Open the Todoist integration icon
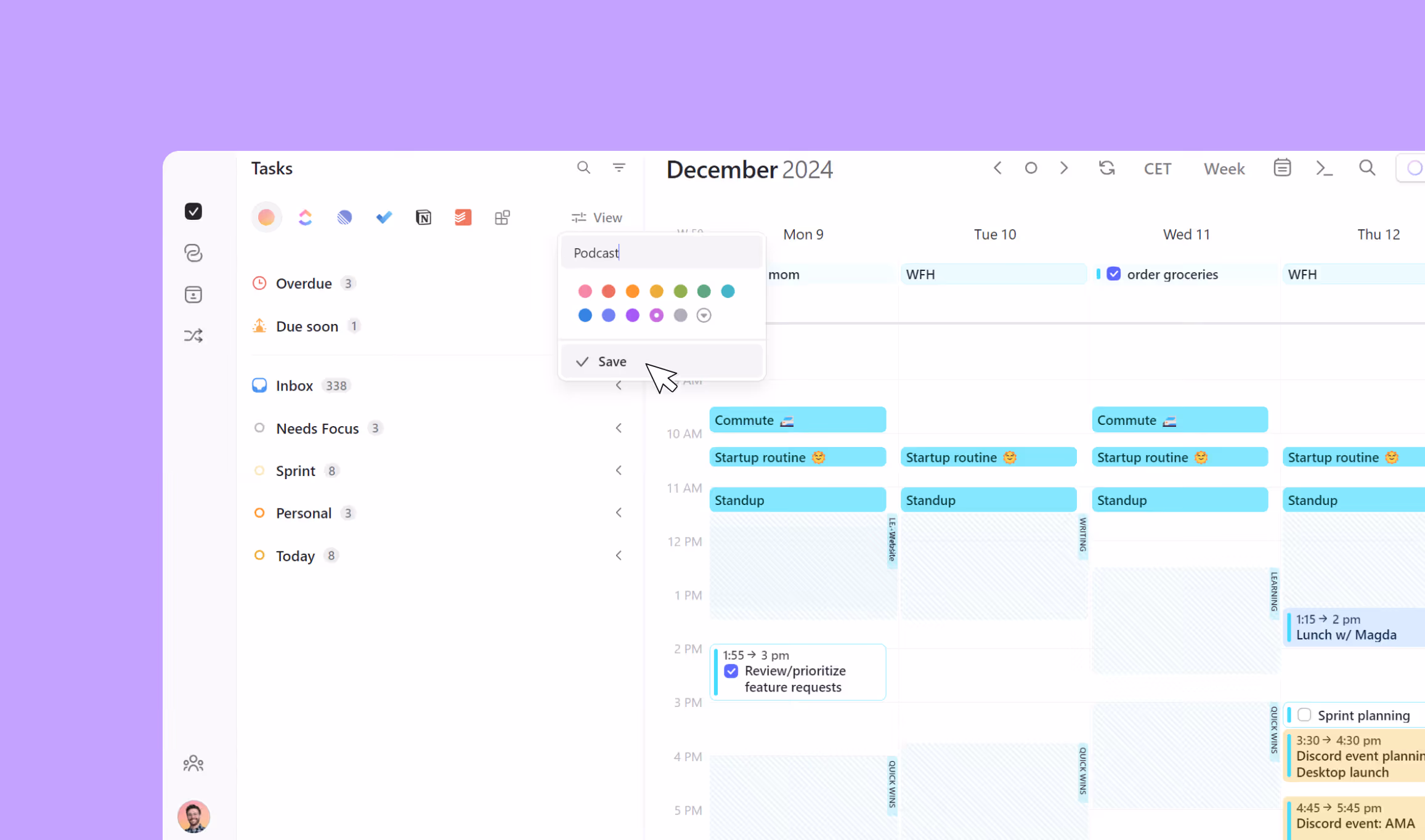The height and width of the screenshot is (840, 1425). click(x=463, y=217)
